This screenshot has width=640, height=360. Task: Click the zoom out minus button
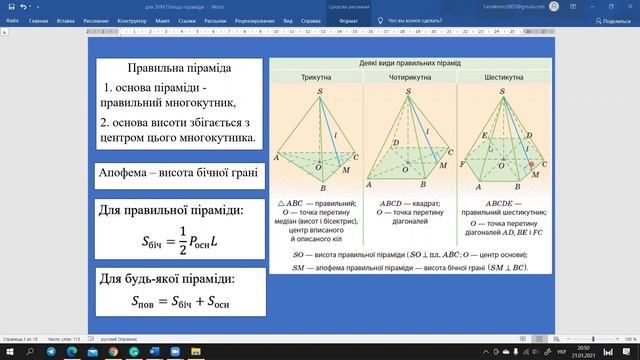tap(568, 339)
